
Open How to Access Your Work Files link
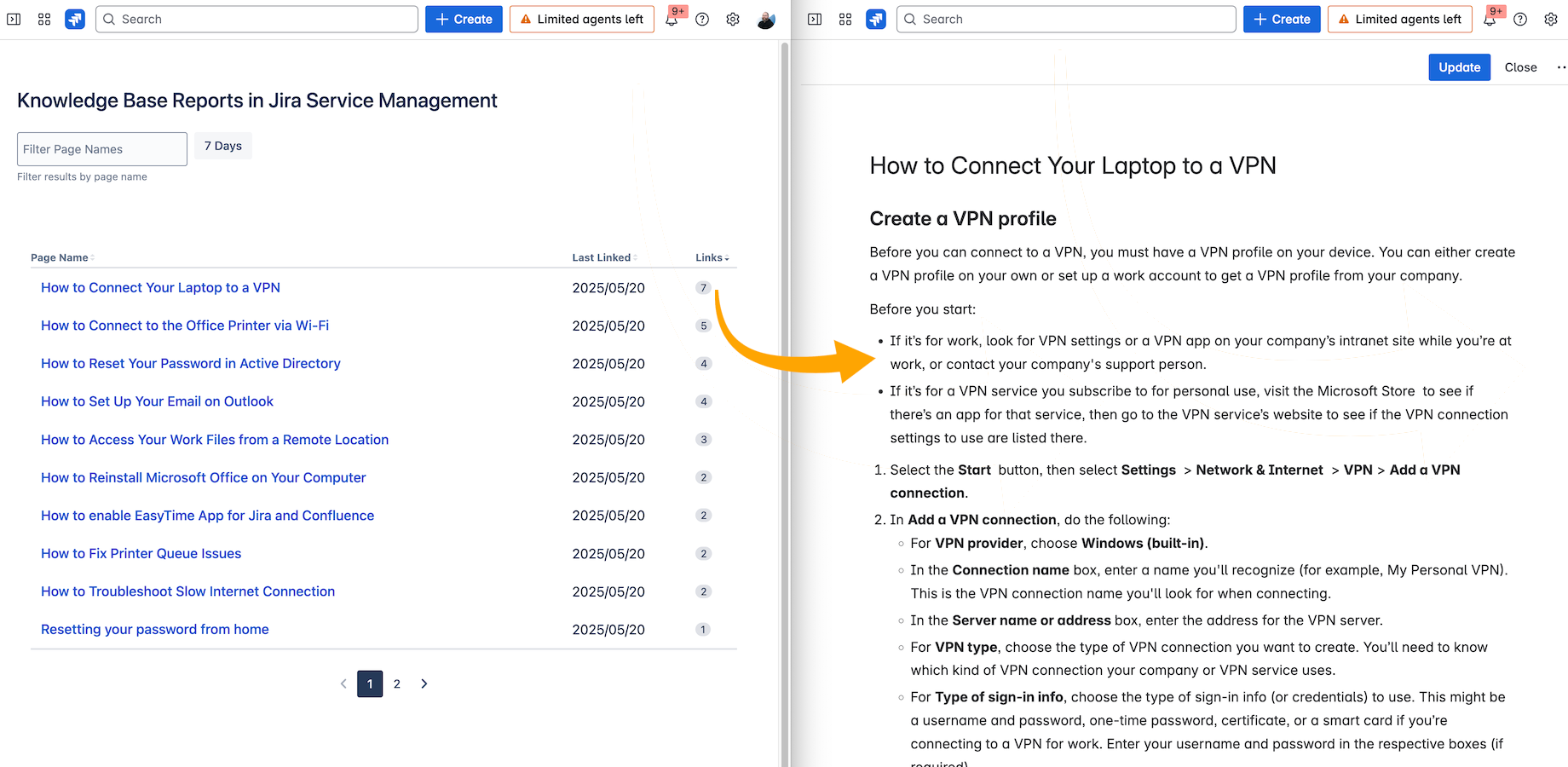coord(215,440)
